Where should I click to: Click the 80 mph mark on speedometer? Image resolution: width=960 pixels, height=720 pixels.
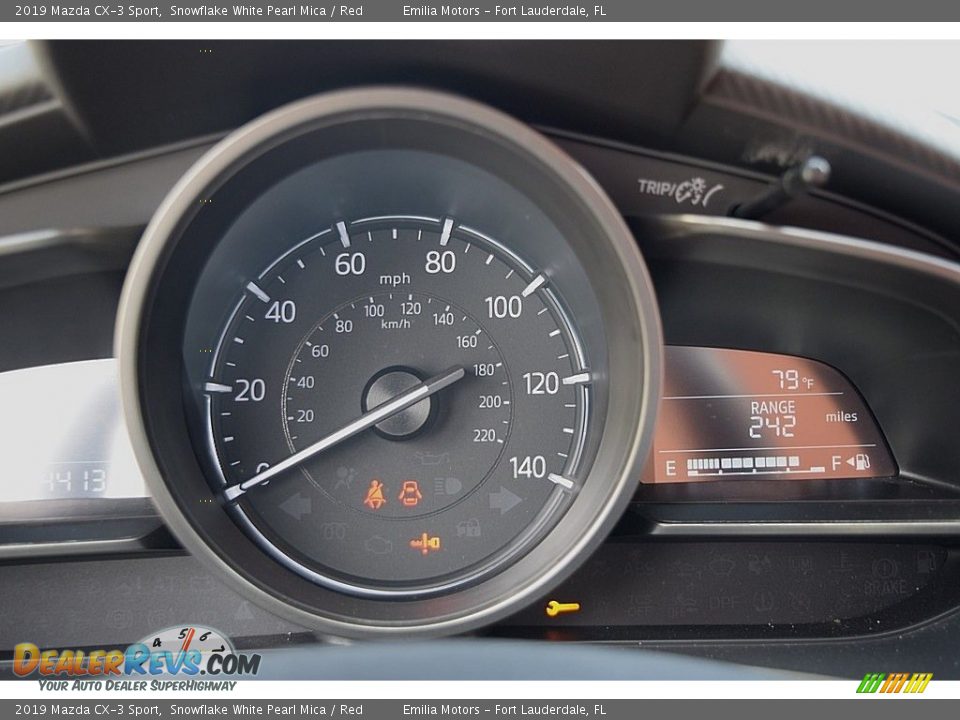[x=440, y=262]
